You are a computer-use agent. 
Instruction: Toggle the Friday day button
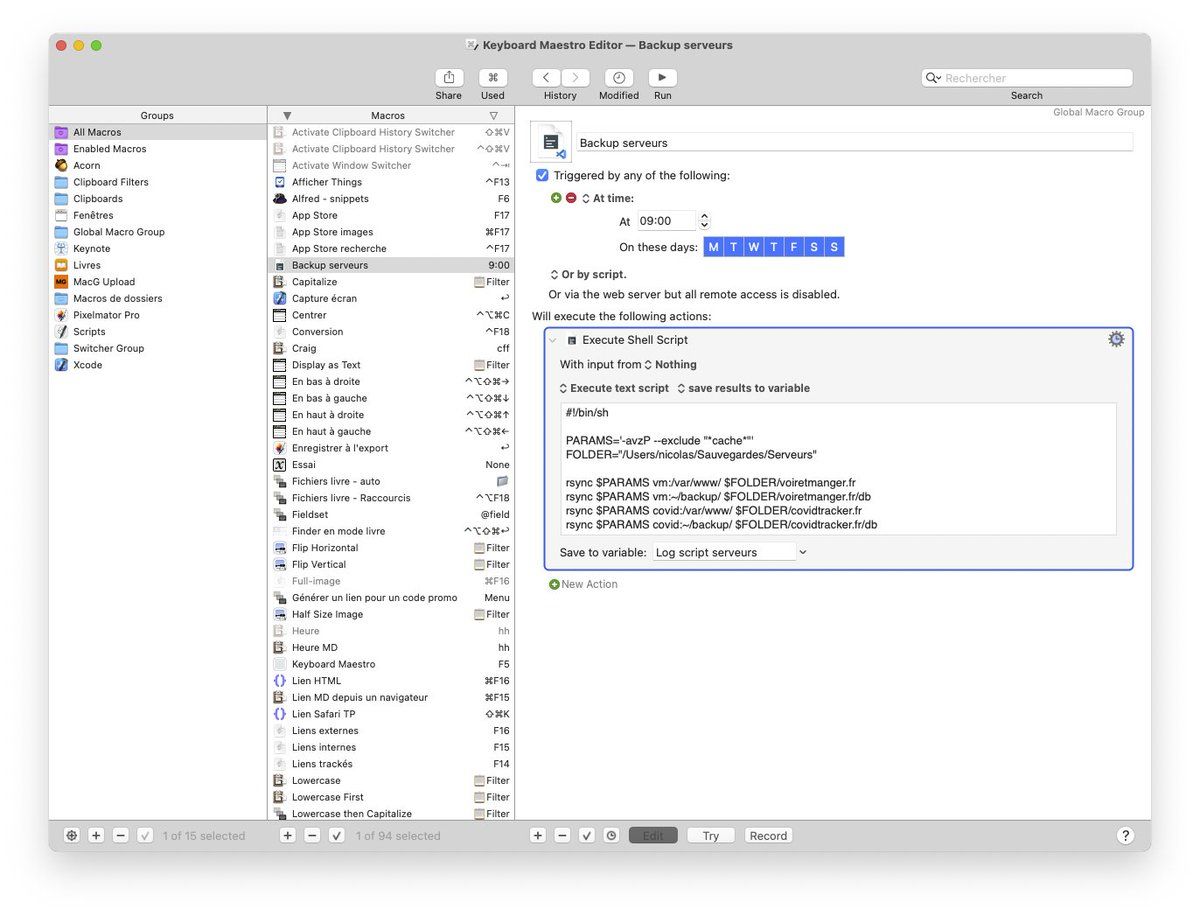(793, 247)
